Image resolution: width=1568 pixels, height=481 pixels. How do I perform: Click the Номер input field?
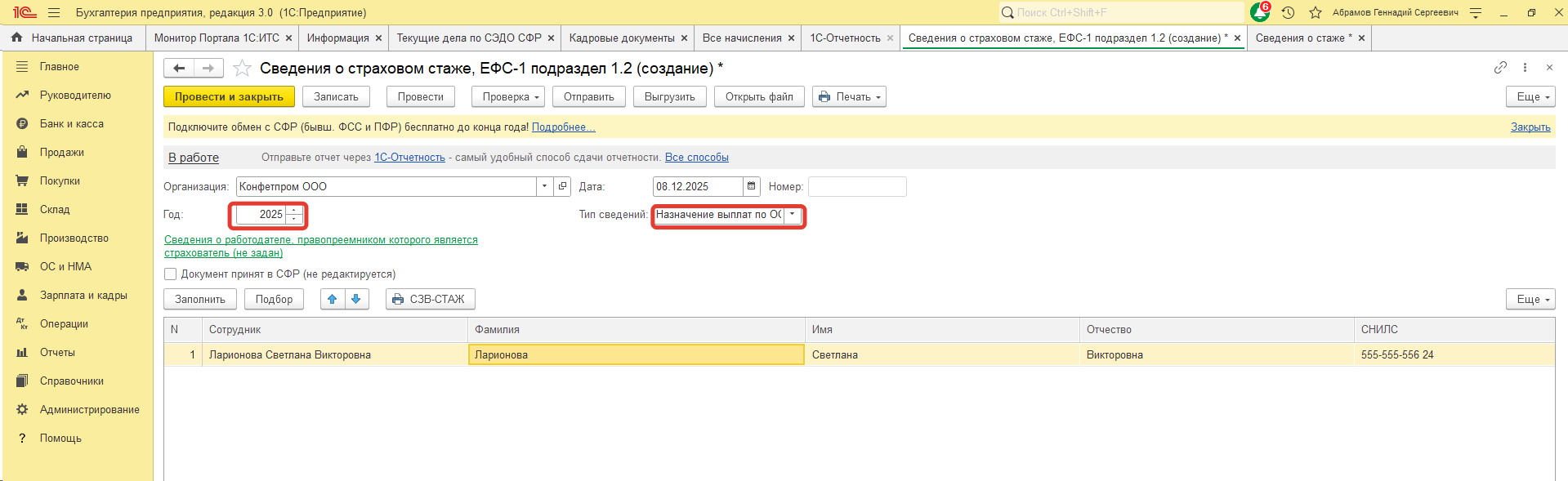tap(856, 187)
